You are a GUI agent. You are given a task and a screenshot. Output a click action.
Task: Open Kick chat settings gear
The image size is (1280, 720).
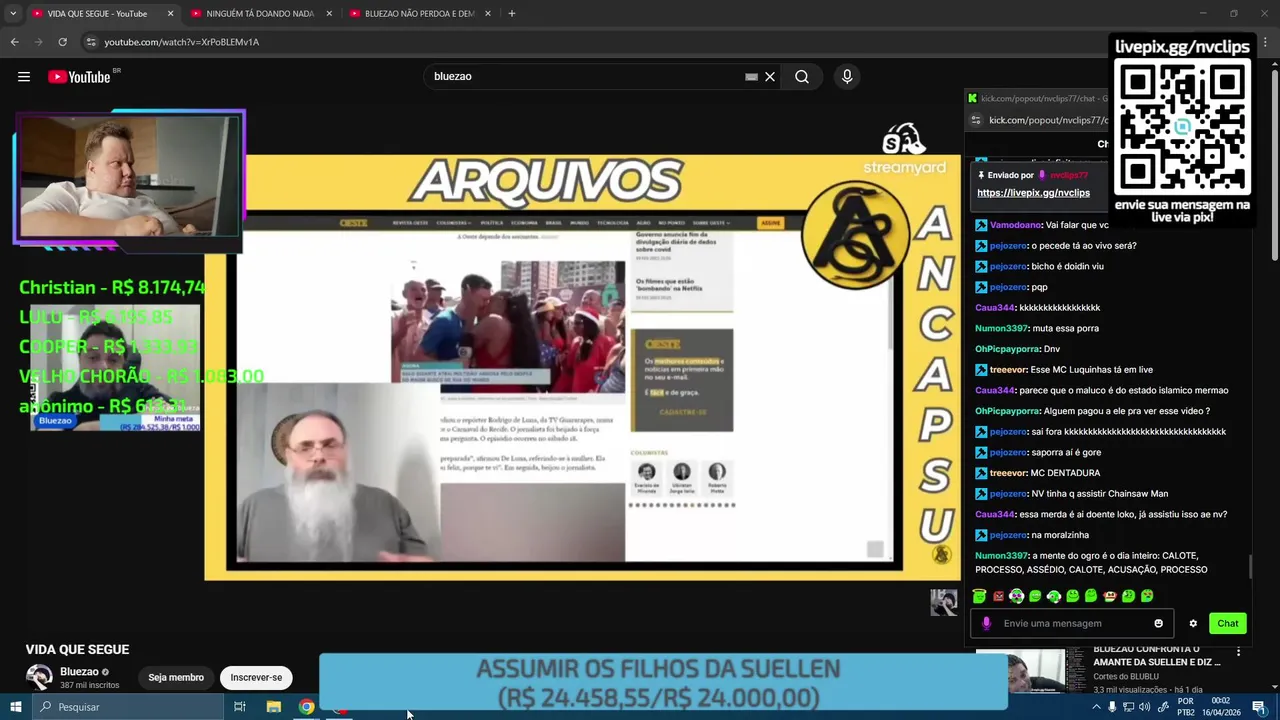click(x=1193, y=623)
